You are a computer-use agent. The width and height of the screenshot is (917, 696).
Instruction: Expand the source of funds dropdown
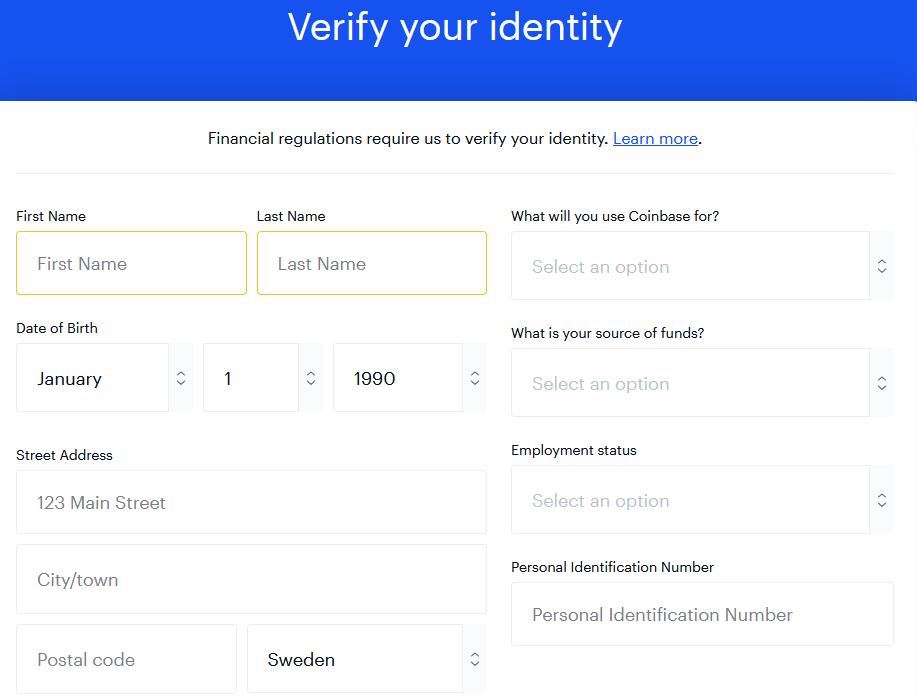(x=690, y=384)
